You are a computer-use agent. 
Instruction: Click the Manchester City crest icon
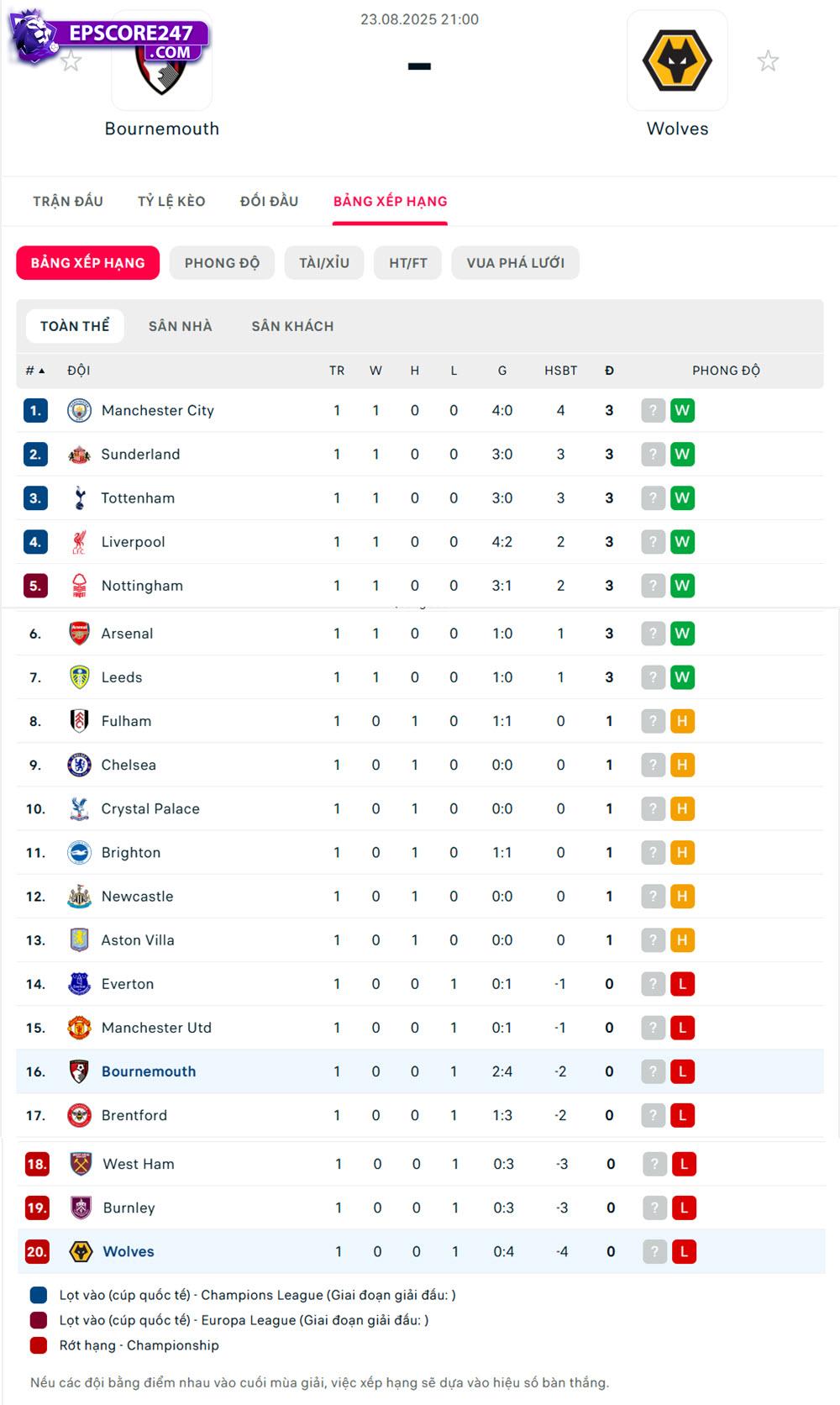point(79,411)
